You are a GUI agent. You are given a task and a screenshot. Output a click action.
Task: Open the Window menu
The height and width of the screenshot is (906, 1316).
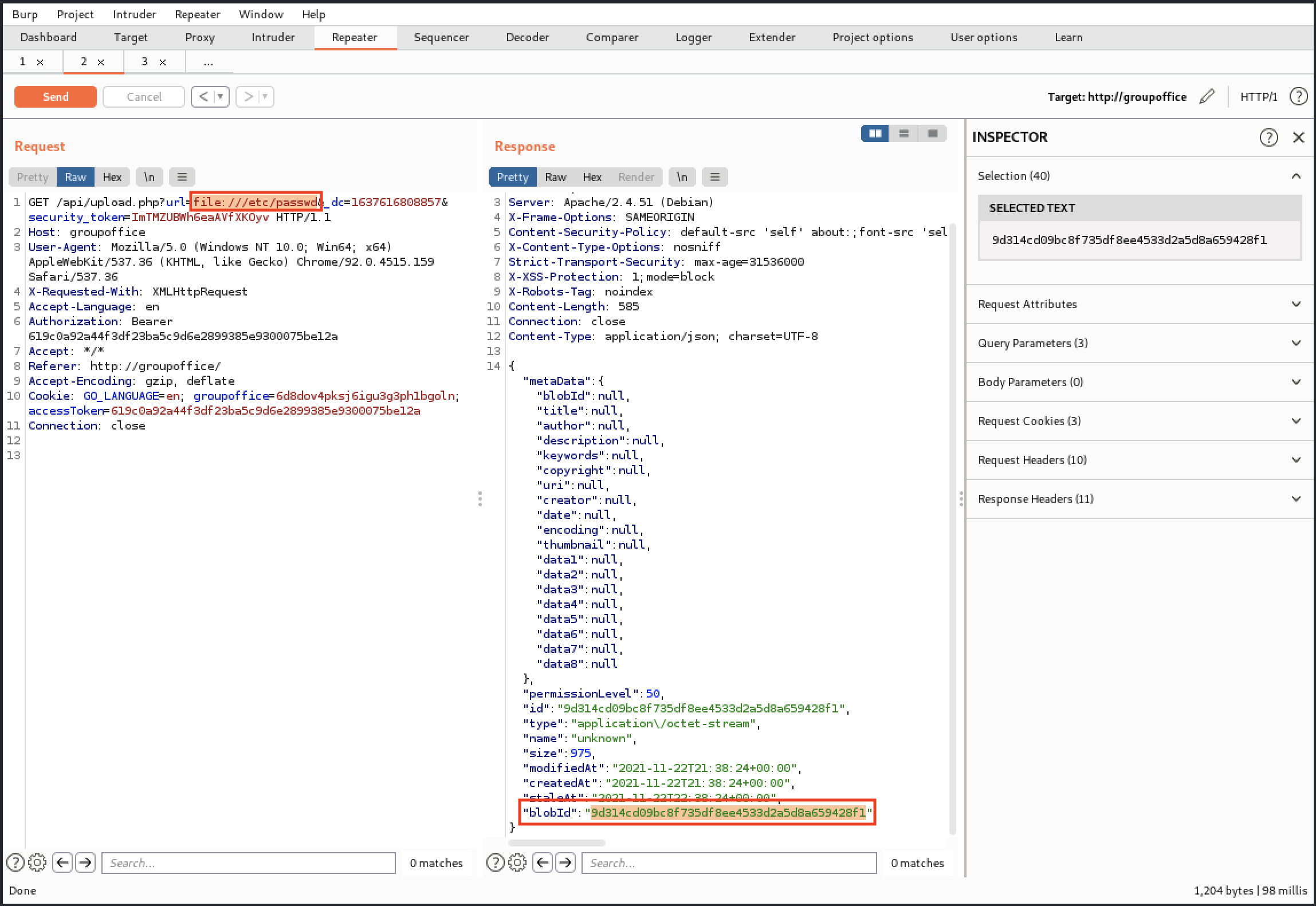261,14
